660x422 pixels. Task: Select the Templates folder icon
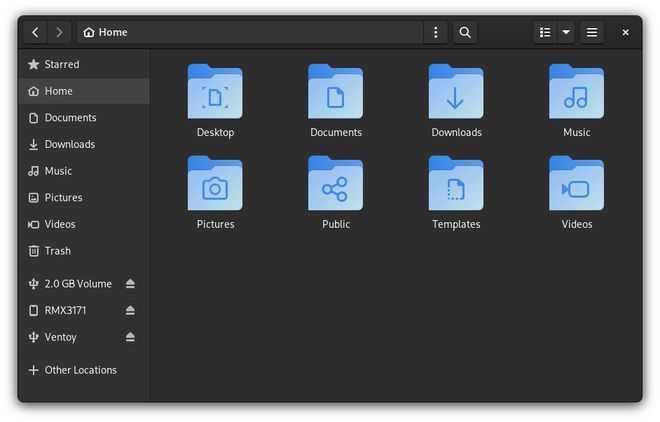[456, 183]
